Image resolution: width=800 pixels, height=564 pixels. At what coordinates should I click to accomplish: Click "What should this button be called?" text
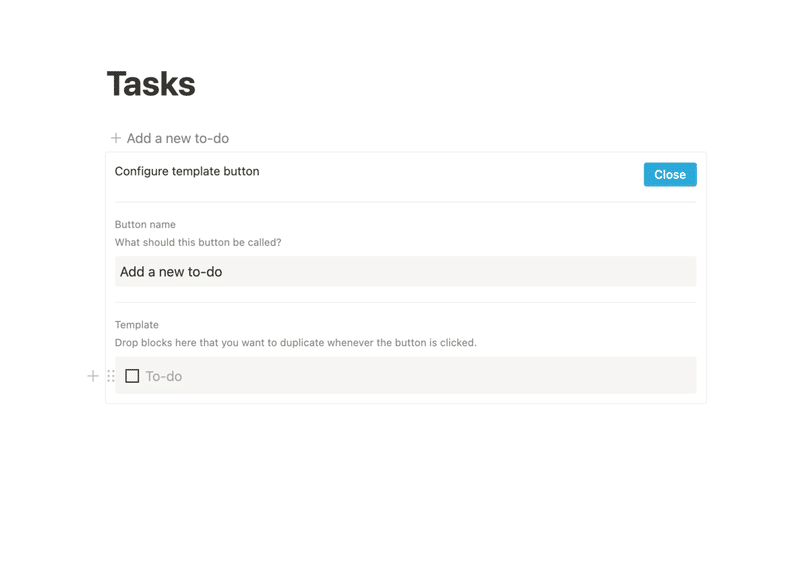[x=198, y=243]
